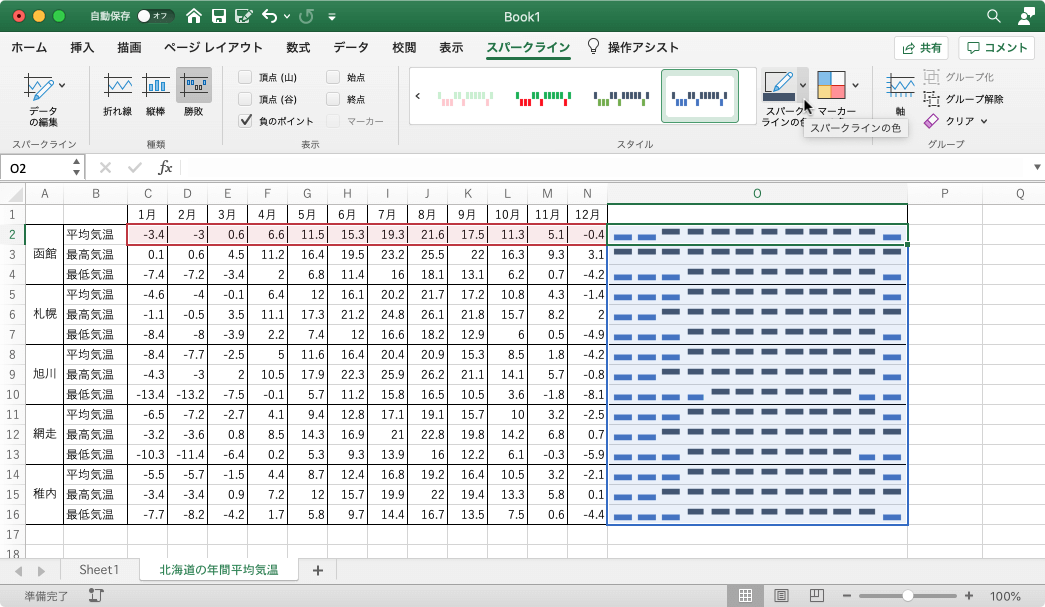The image size is (1045, 607).
Task: Switch to page break preview in status bar
Action: (x=817, y=596)
